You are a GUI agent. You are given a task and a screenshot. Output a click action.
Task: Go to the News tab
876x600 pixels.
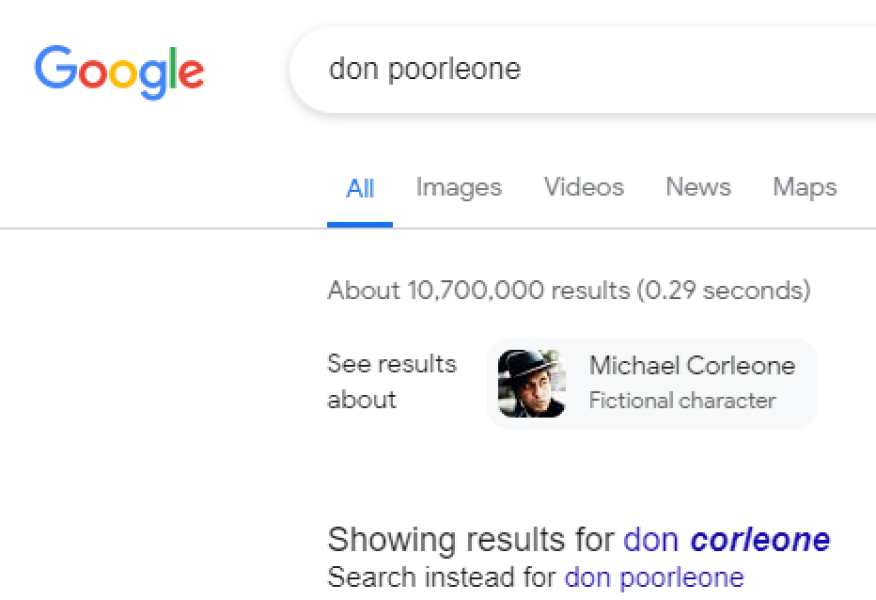[698, 187]
